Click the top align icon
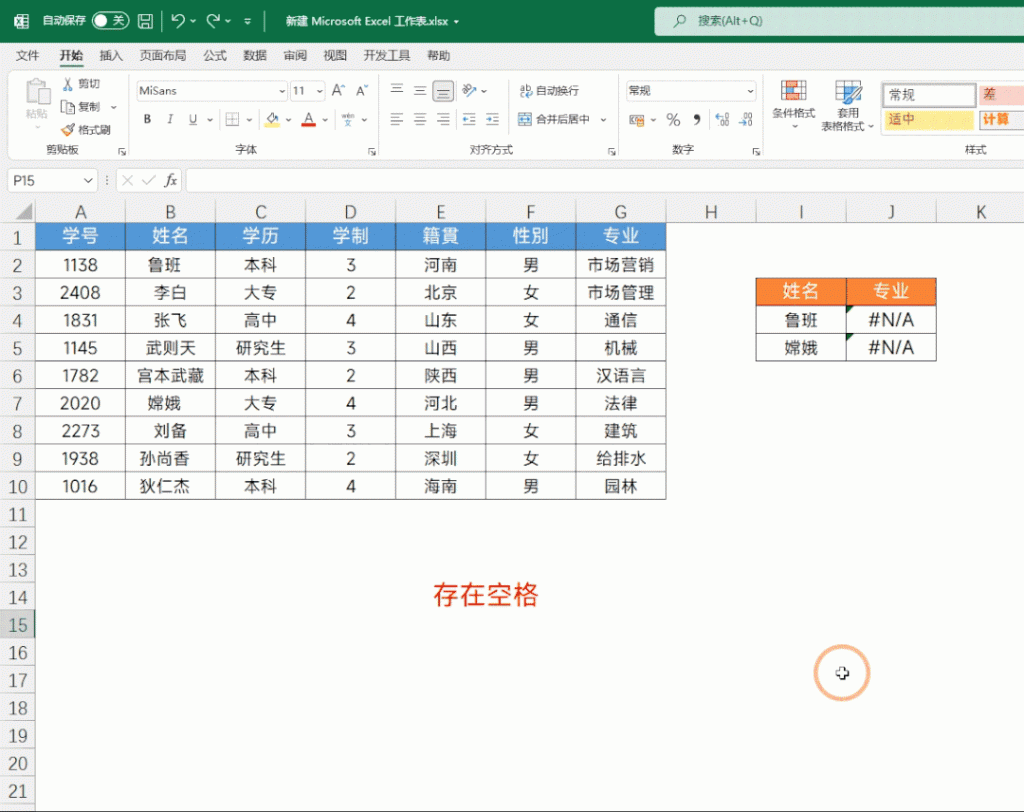 click(396, 90)
